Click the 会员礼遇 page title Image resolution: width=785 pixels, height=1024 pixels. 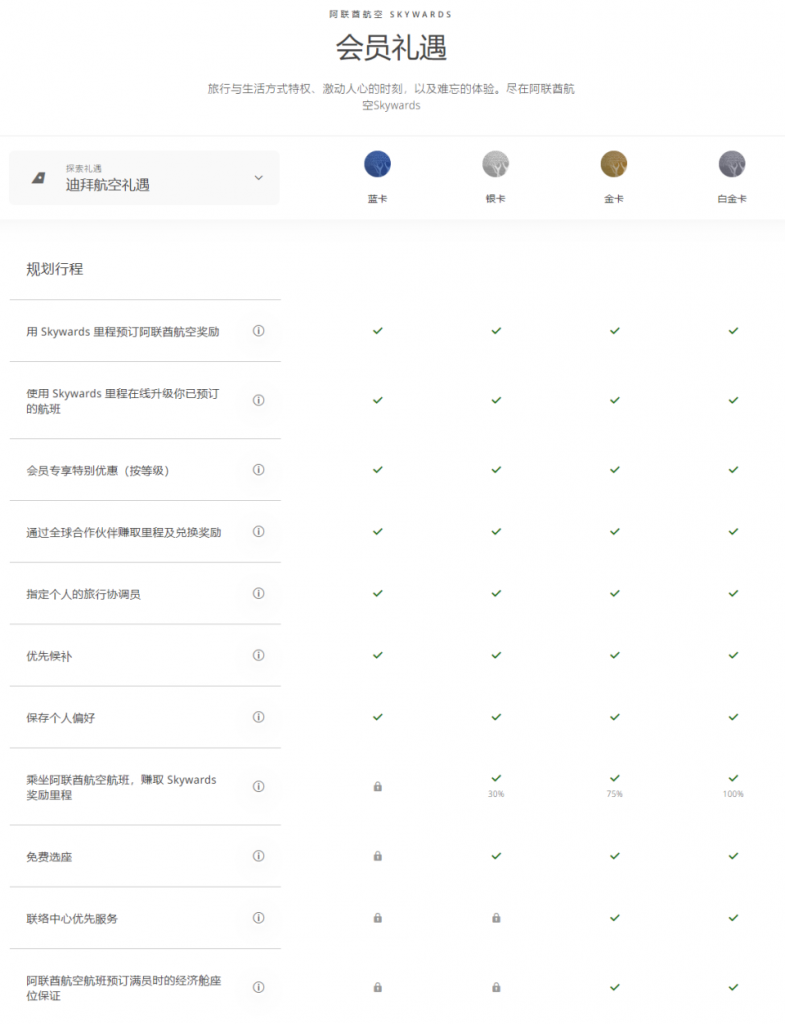coord(391,48)
